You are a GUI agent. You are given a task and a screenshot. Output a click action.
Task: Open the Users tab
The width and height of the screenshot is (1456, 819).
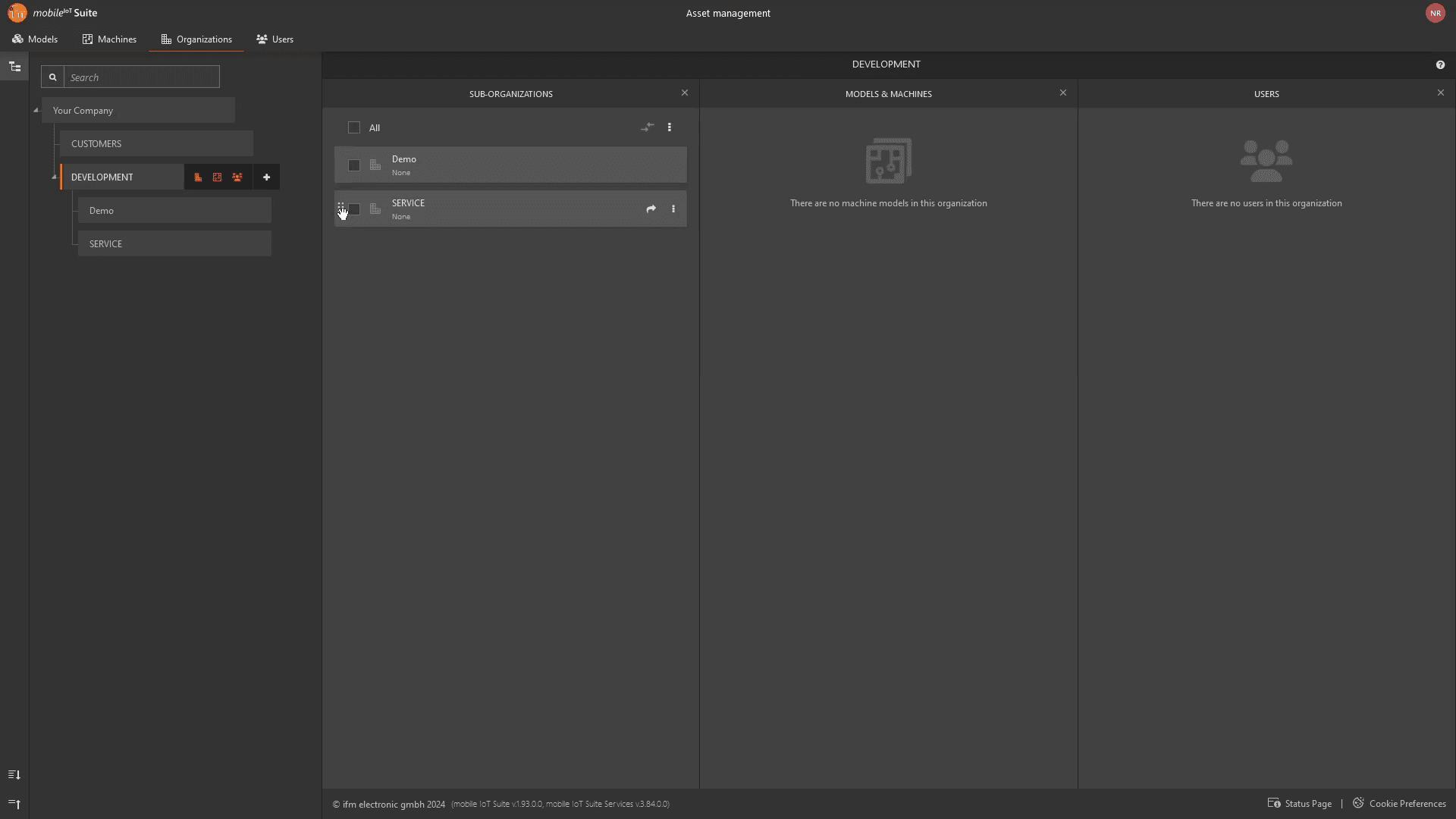[275, 39]
